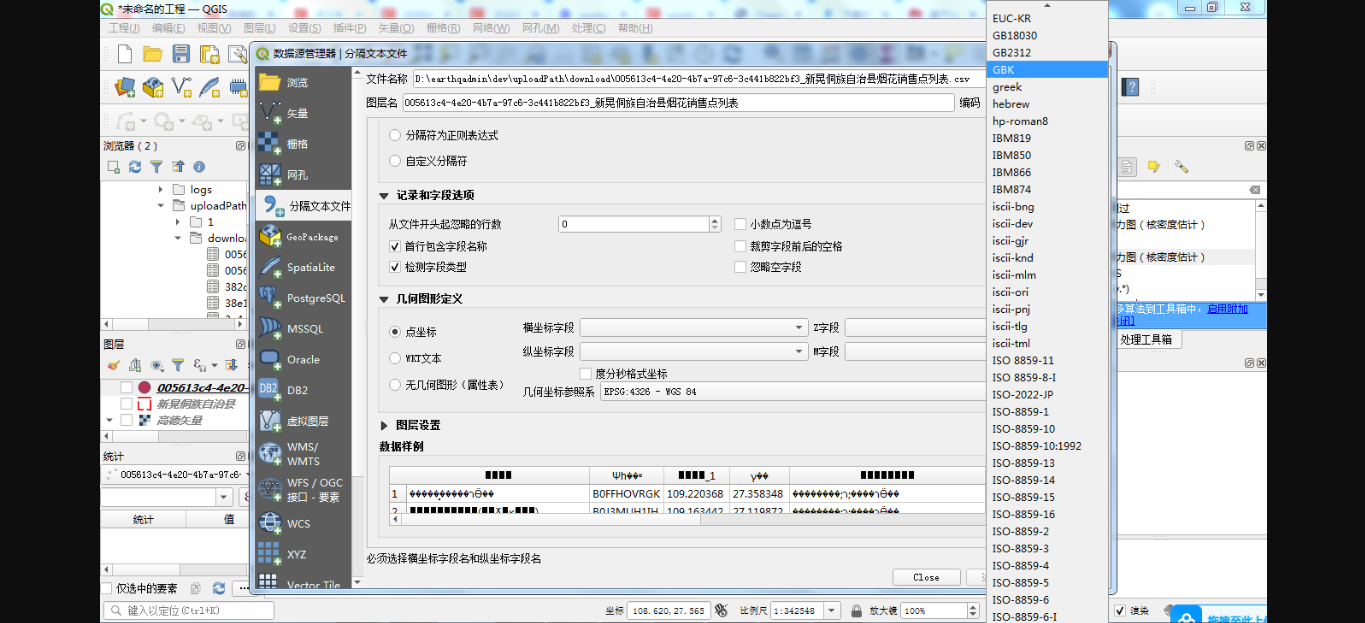Select the PostgreSQL source

[303, 298]
